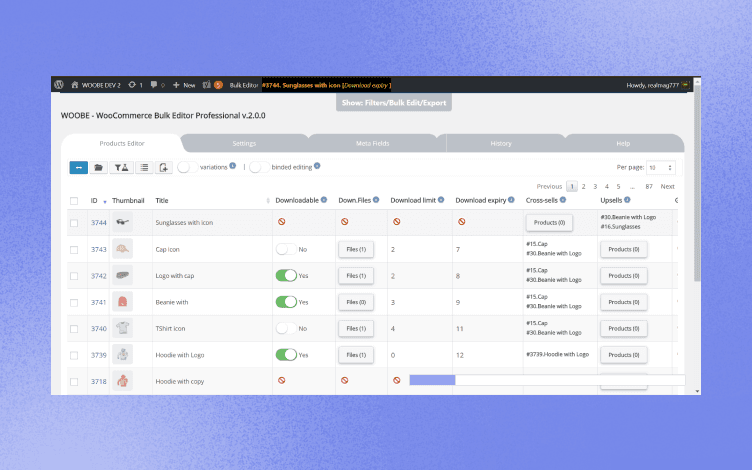Sort by the ID column arrow
The height and width of the screenshot is (470, 752).
[105, 202]
